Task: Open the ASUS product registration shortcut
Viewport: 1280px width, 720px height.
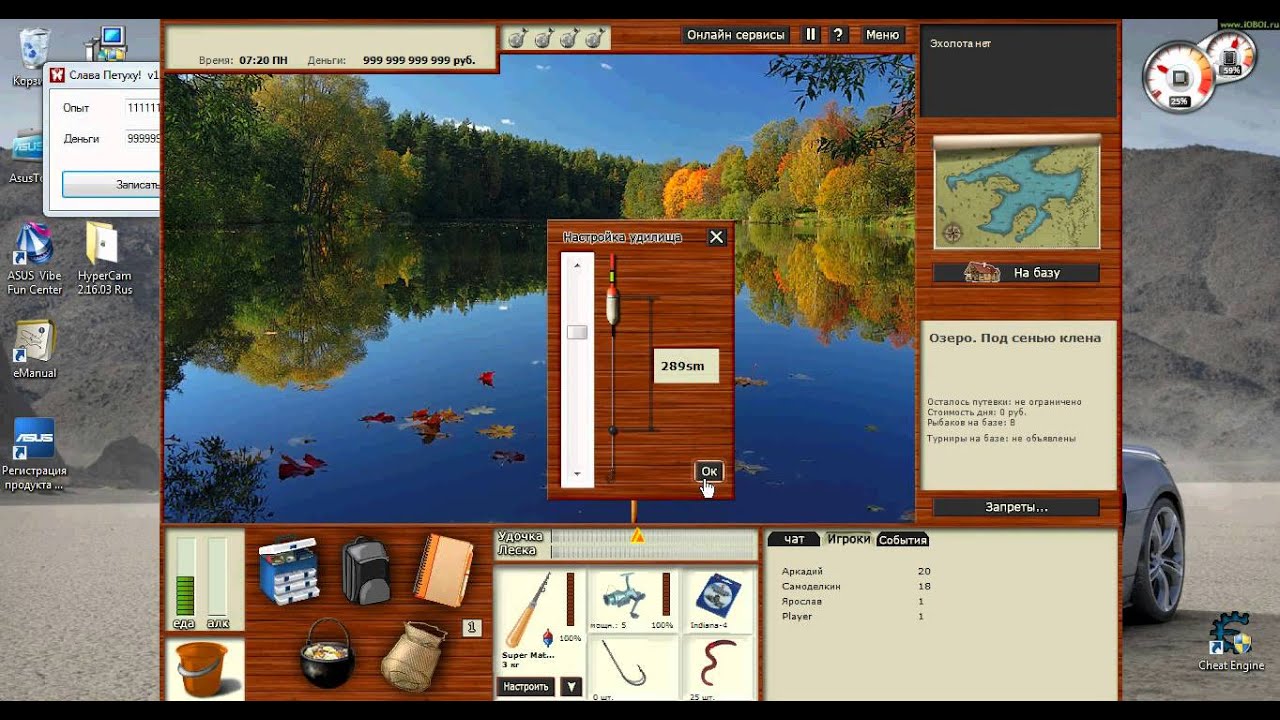Action: pyautogui.click(x=35, y=454)
